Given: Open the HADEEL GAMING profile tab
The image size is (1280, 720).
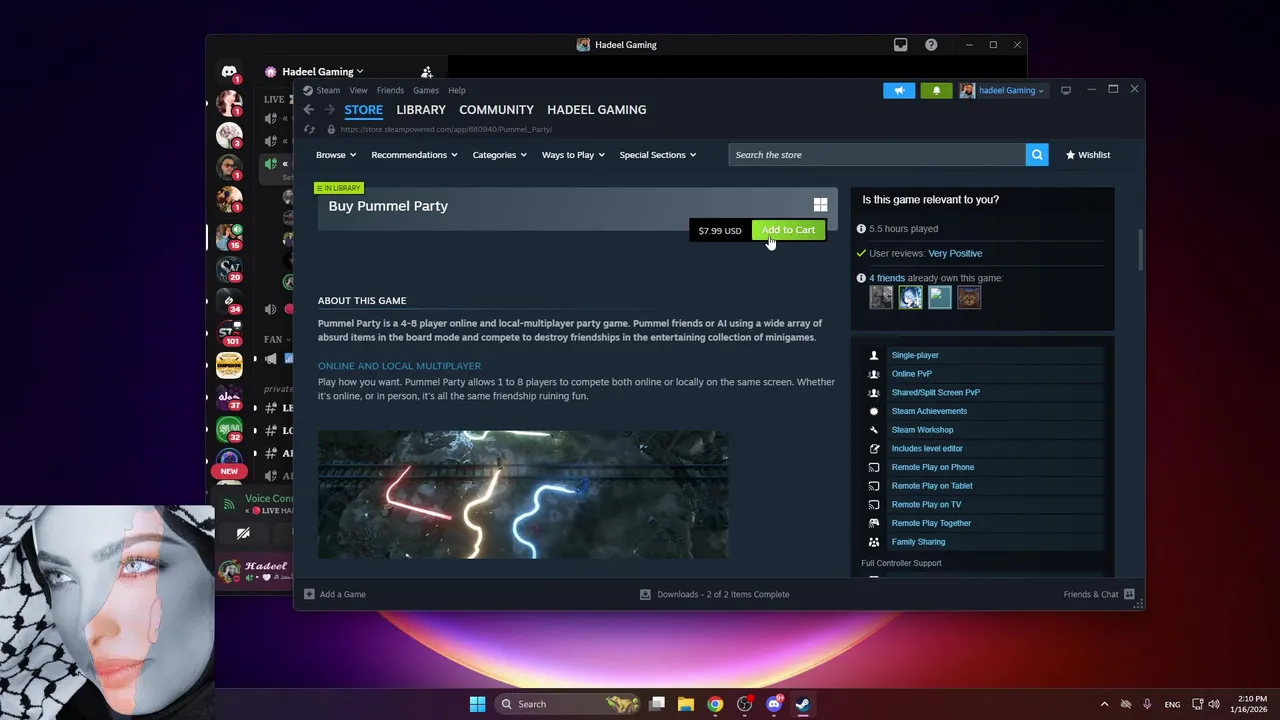Looking at the screenshot, I should click(x=597, y=110).
